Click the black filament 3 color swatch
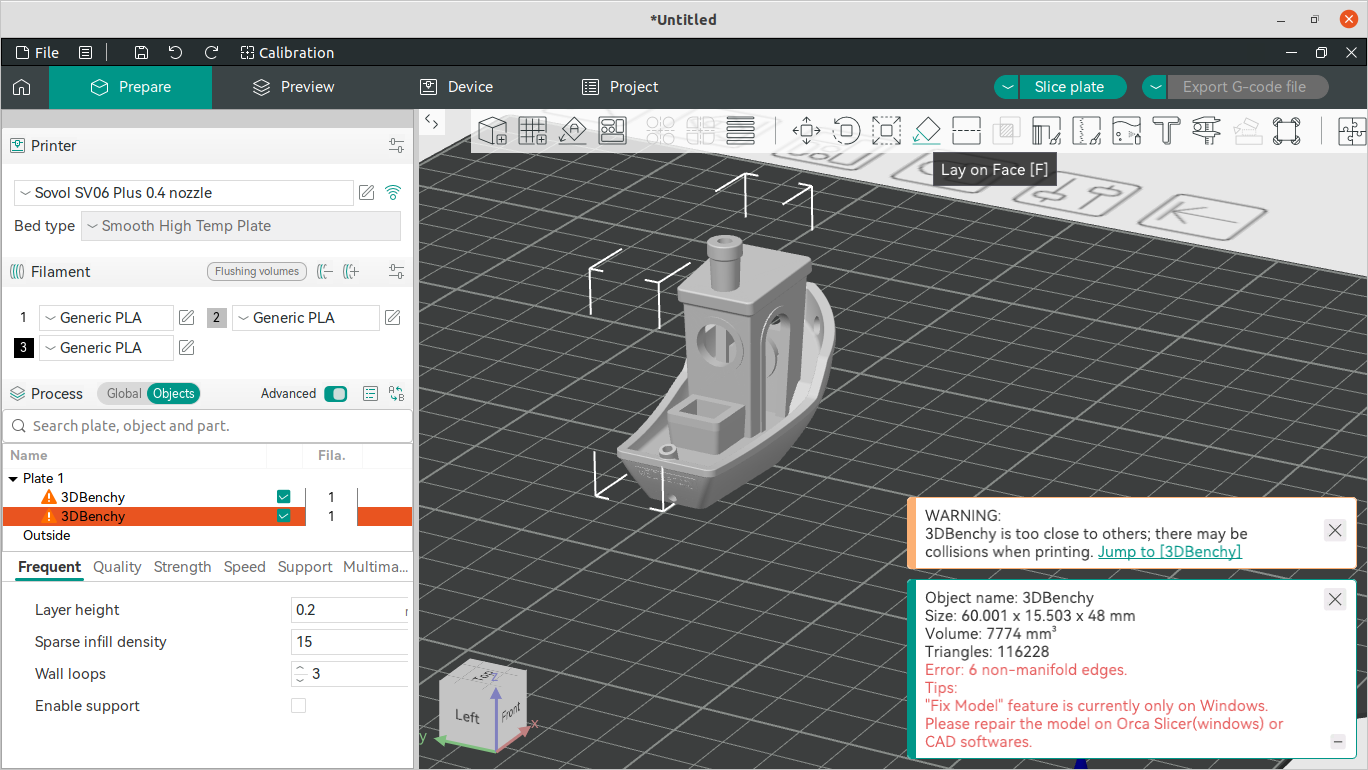Viewport: 1368px width, 770px height. click(x=23, y=348)
